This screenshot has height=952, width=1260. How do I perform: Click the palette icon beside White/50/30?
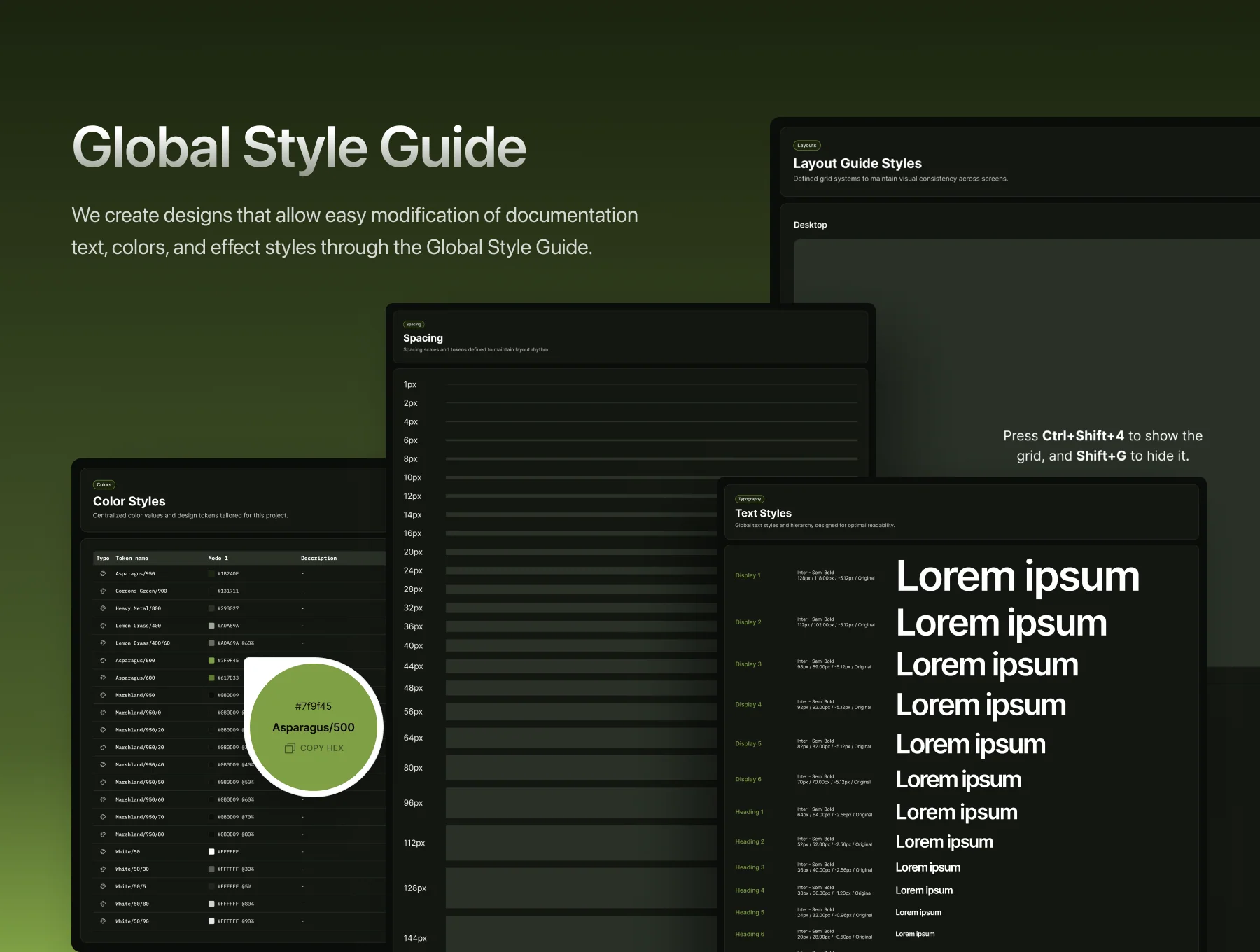103,869
